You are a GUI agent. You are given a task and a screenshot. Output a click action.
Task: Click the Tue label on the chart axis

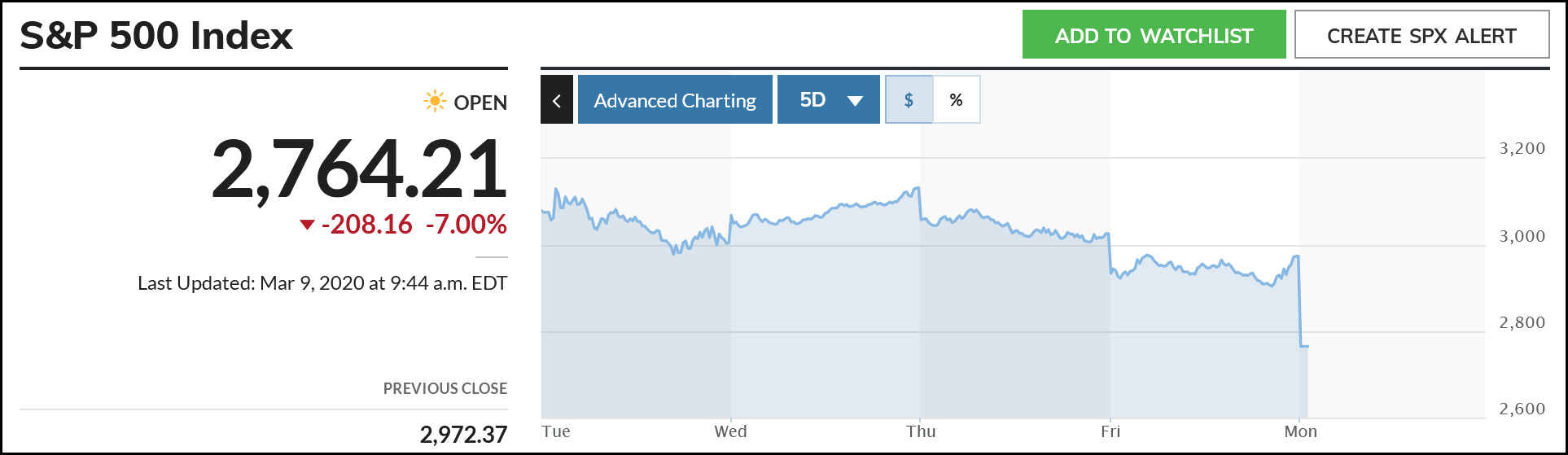click(556, 431)
